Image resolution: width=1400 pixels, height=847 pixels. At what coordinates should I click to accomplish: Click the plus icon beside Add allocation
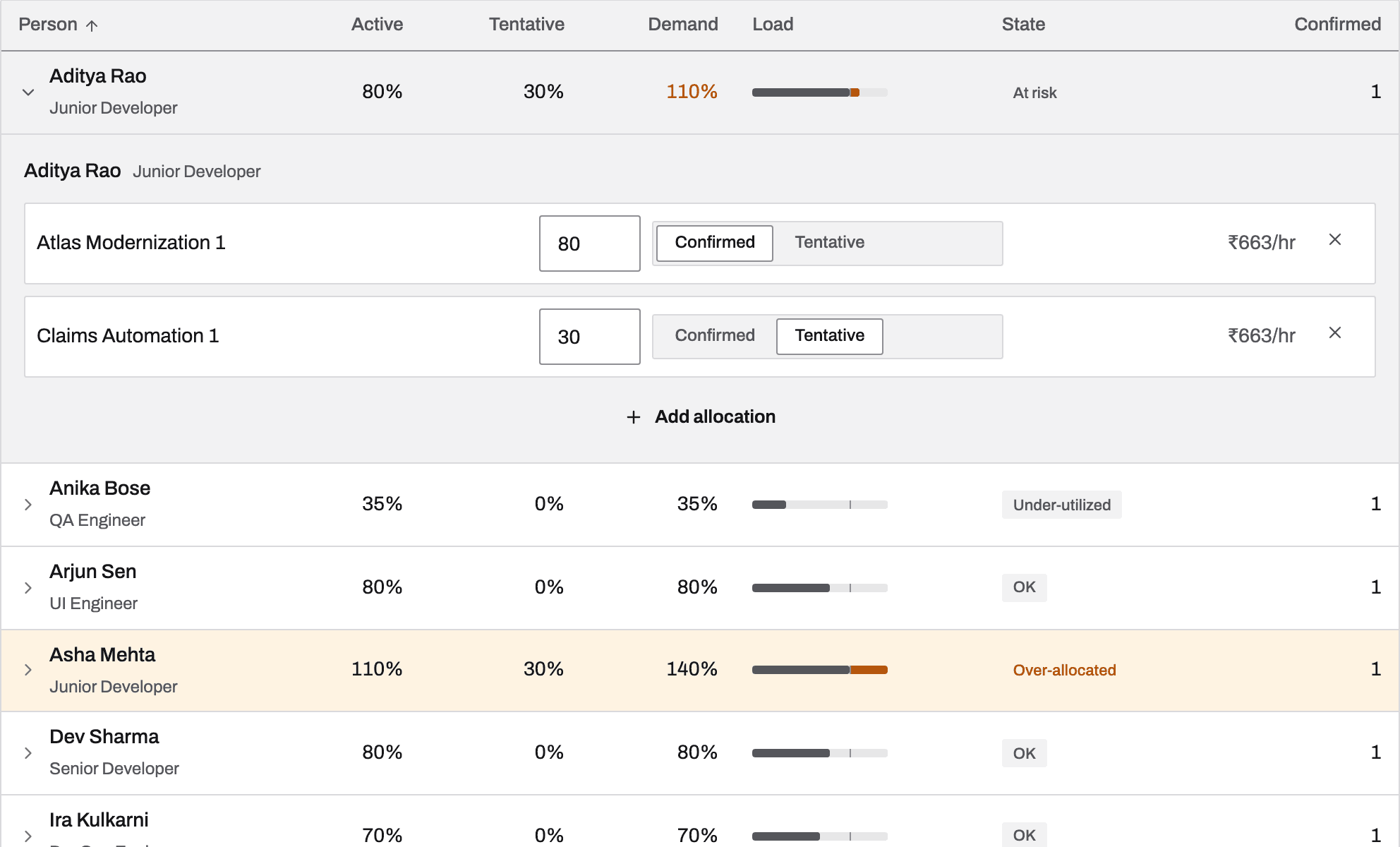tap(634, 417)
